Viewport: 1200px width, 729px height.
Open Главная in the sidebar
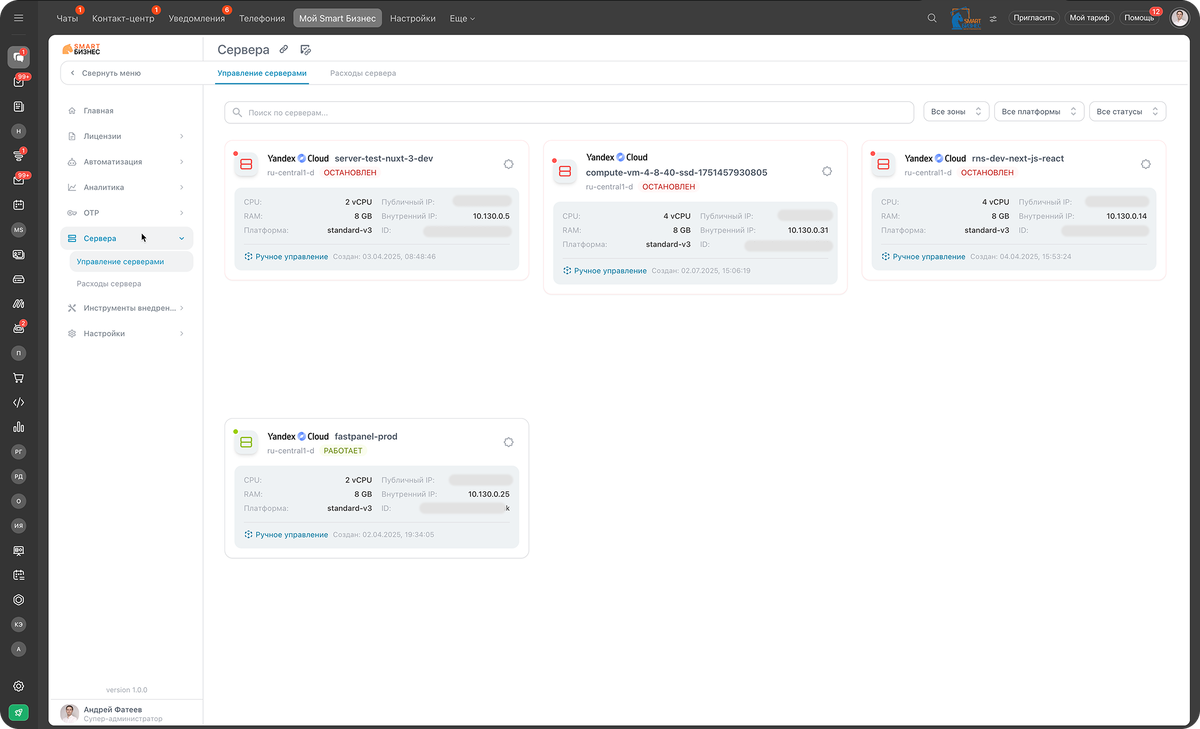[x=127, y=111]
